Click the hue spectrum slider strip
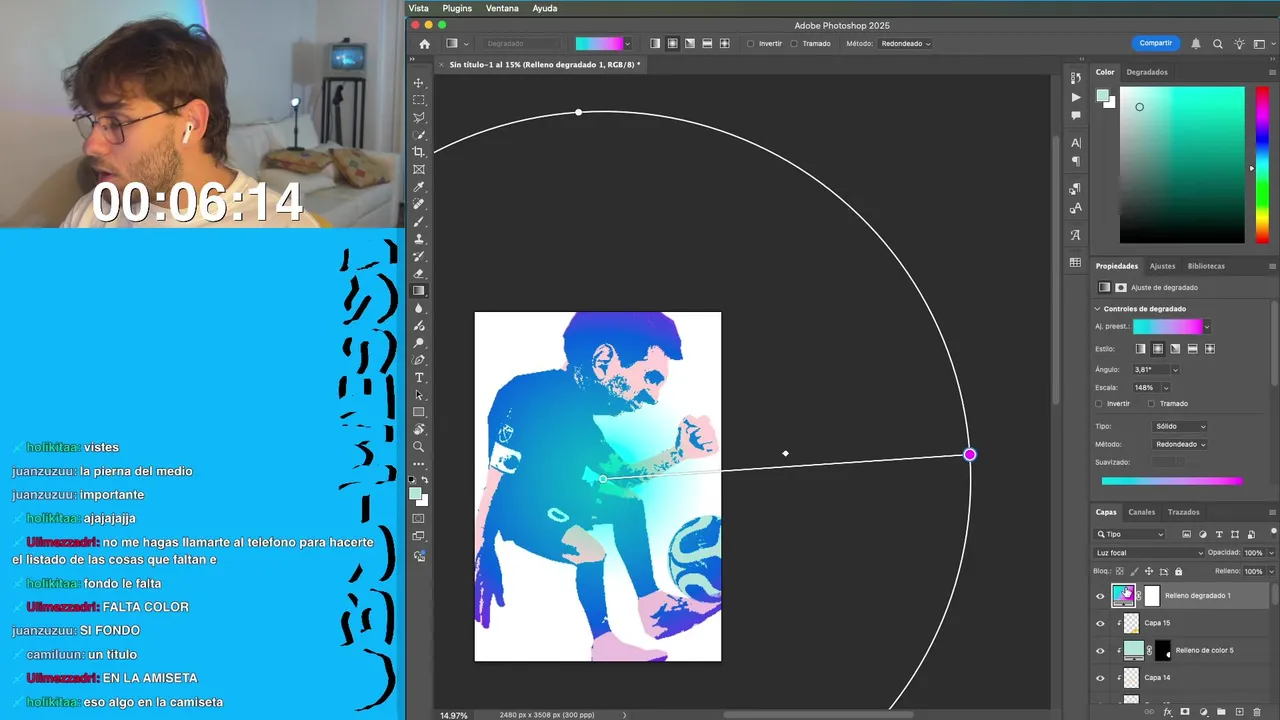Image resolution: width=1280 pixels, height=720 pixels. [1262, 165]
